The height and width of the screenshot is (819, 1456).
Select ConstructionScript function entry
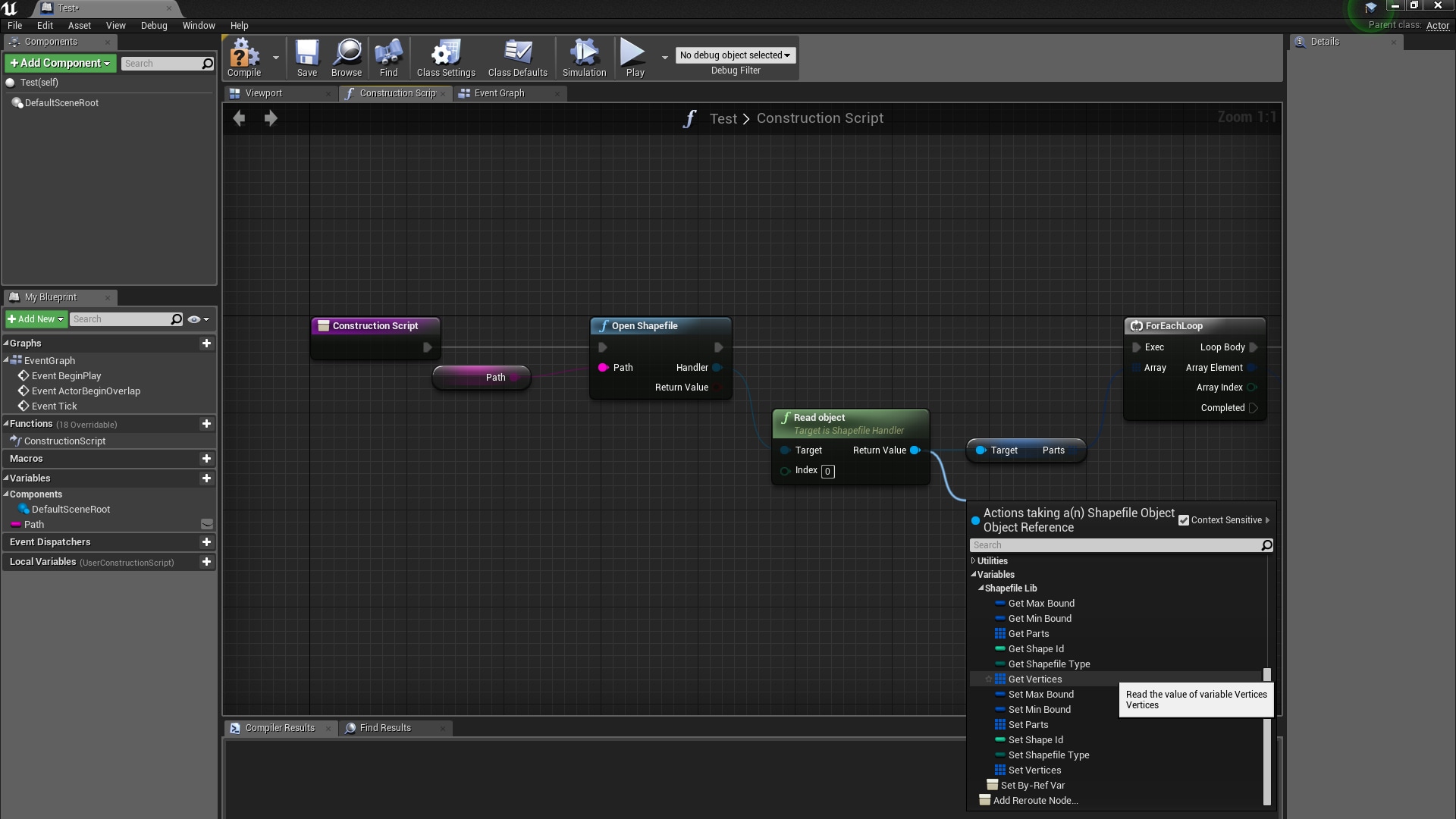point(64,441)
